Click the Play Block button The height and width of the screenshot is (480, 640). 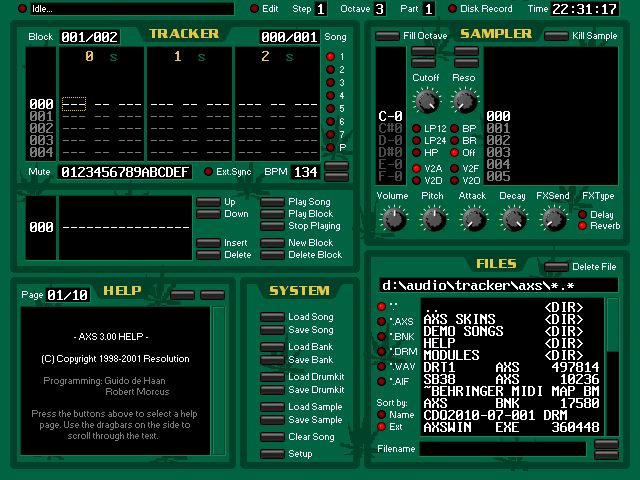tap(272, 214)
